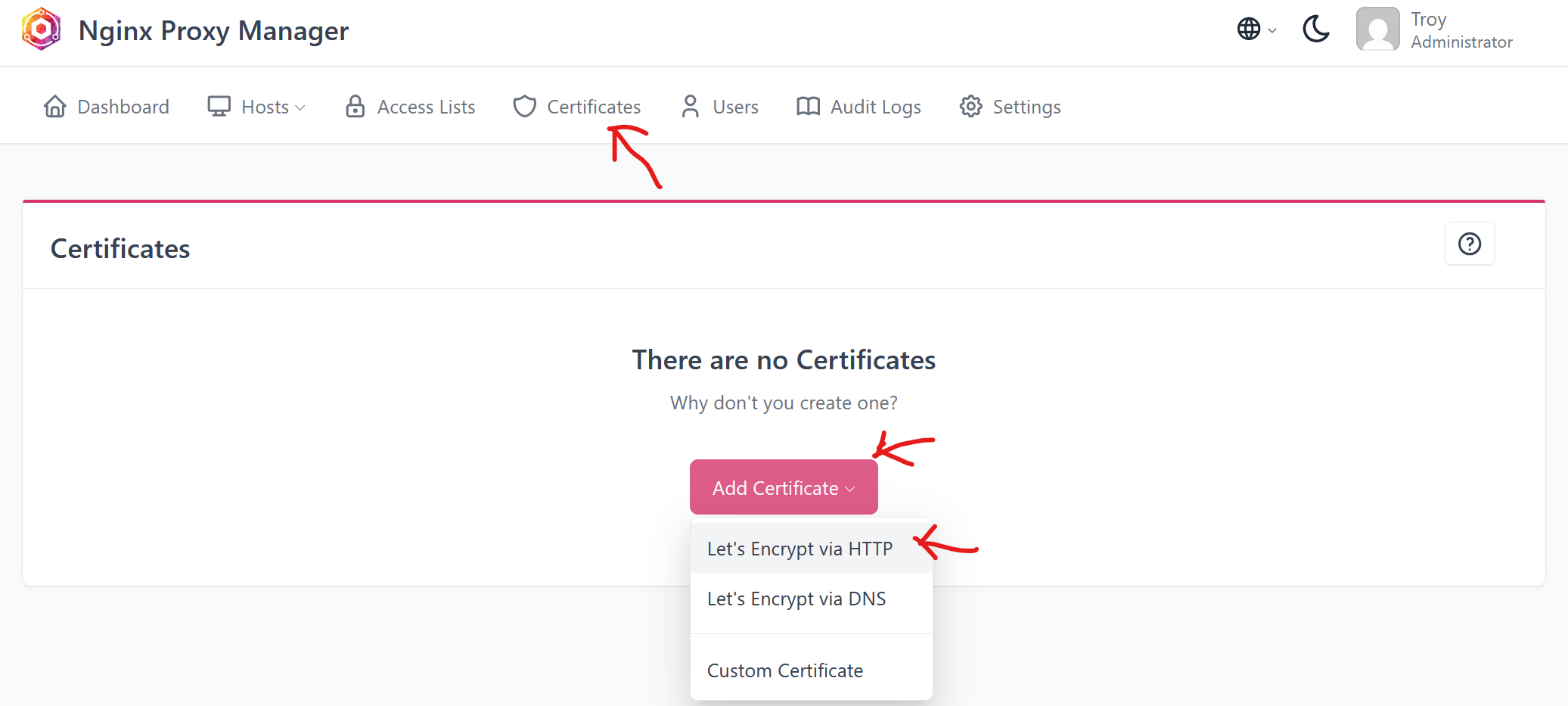Open the Settings tab

(1011, 107)
